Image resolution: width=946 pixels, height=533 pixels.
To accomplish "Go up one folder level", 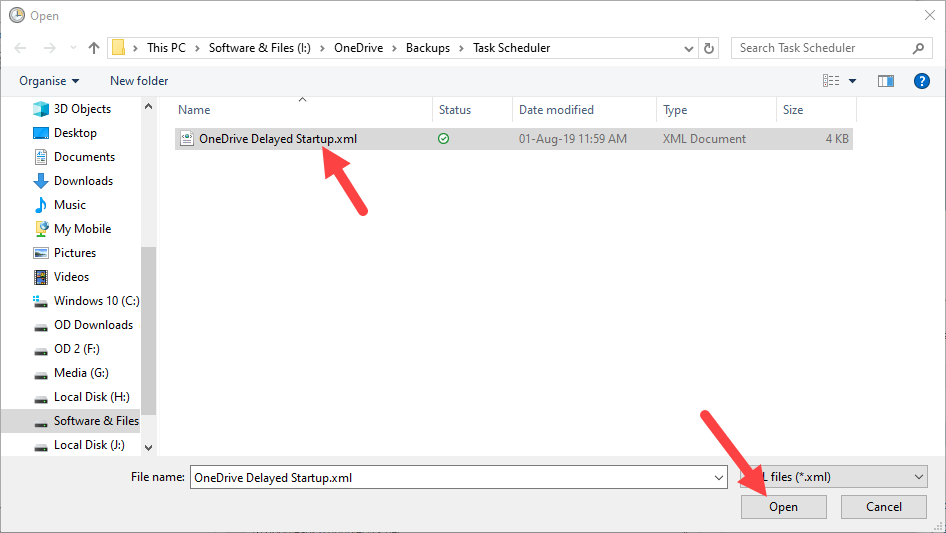I will [94, 48].
